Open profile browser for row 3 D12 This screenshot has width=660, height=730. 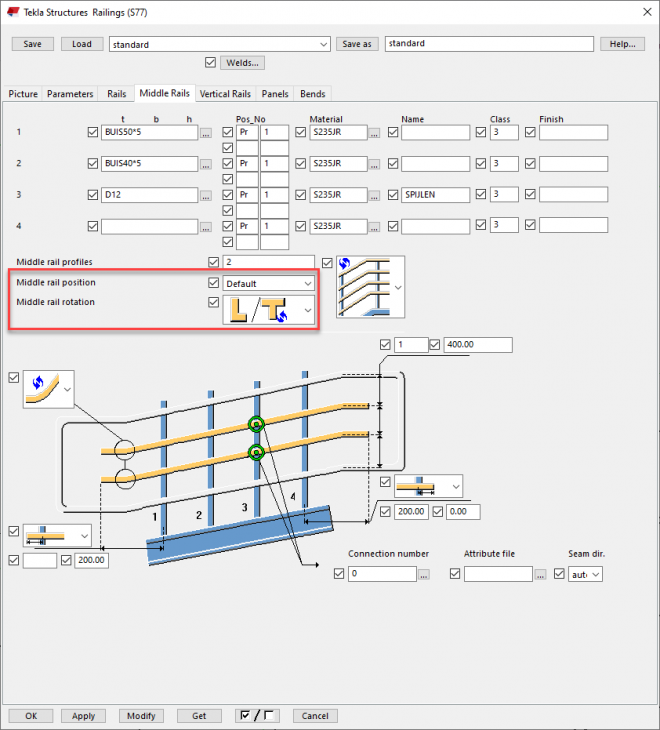point(206,196)
